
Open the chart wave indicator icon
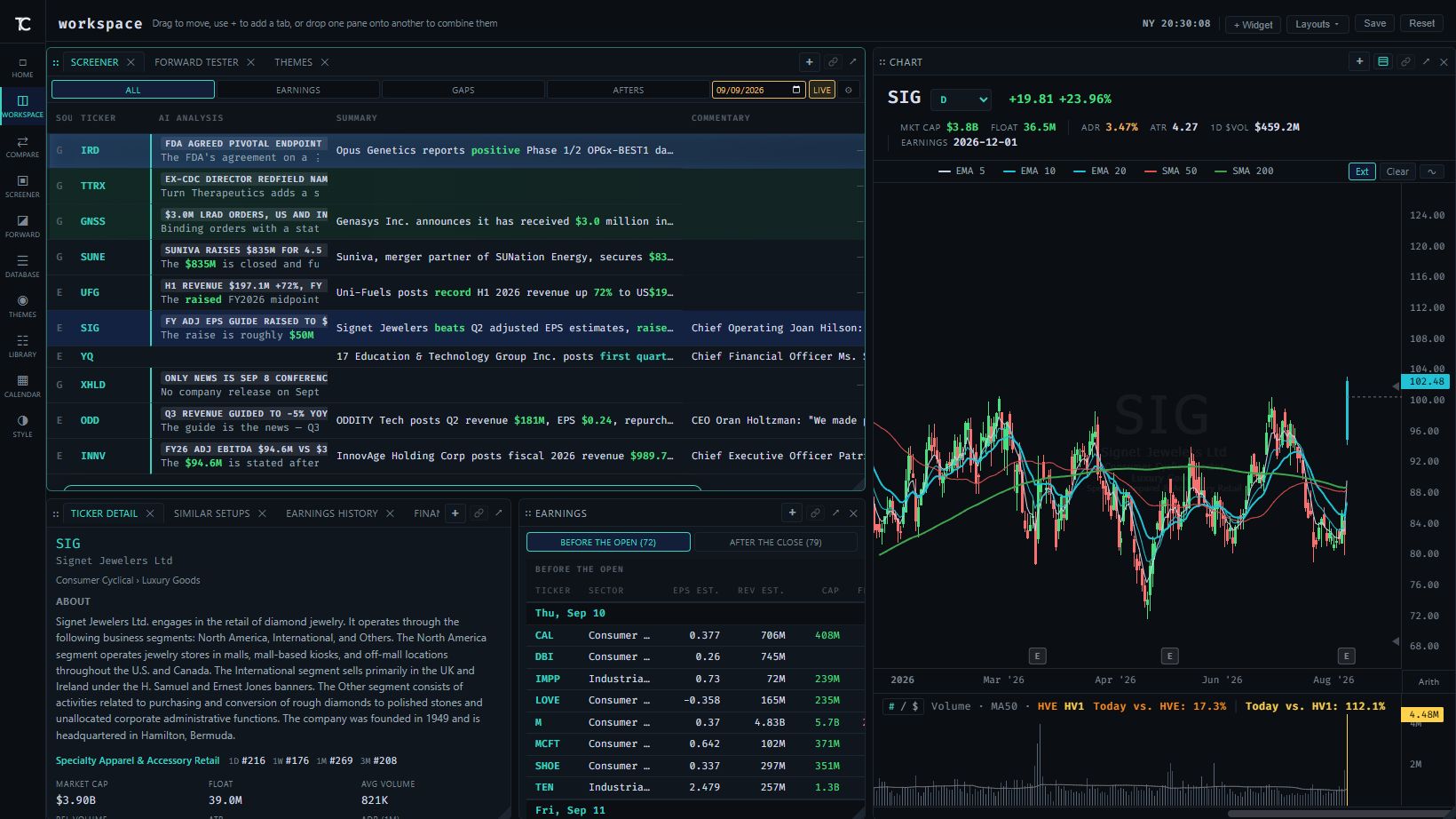coord(1431,171)
